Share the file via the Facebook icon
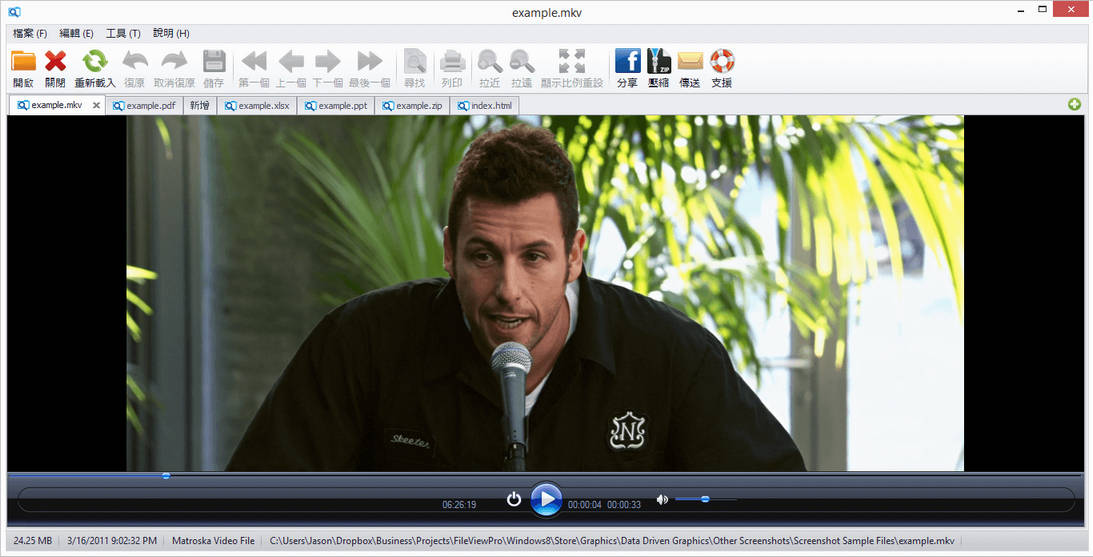The image size is (1093, 557). (627, 62)
